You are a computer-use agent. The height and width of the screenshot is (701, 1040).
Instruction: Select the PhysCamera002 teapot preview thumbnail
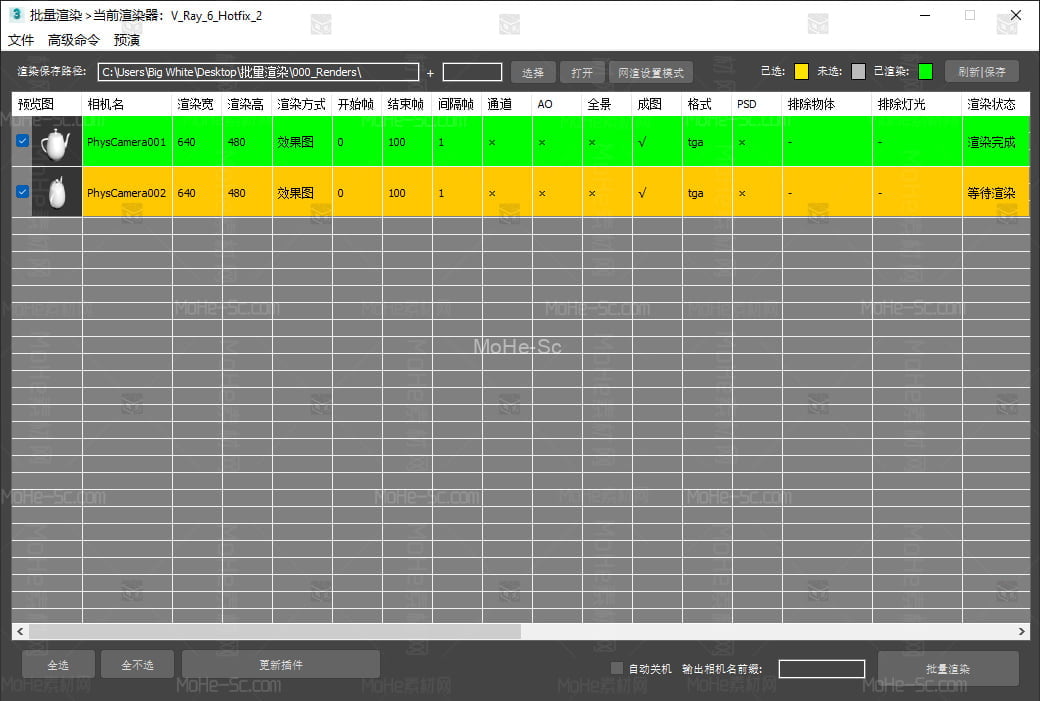pos(56,192)
